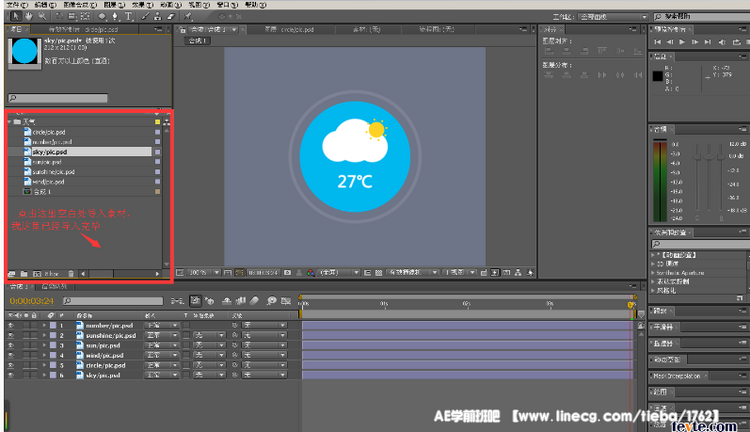Click the timeline layer search field
This screenshot has height=432, width=750.
[113, 301]
